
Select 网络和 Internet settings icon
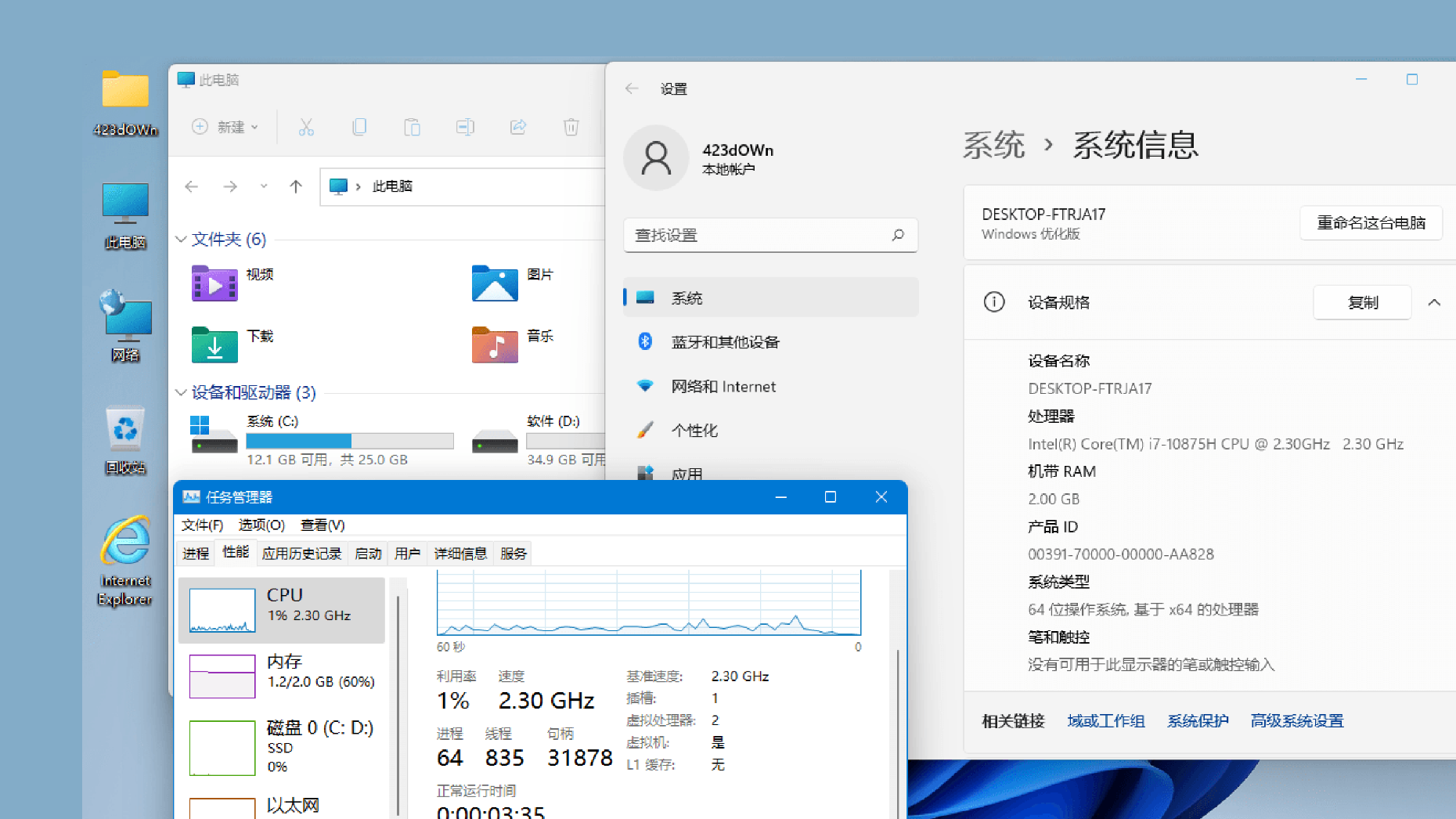[x=643, y=385]
